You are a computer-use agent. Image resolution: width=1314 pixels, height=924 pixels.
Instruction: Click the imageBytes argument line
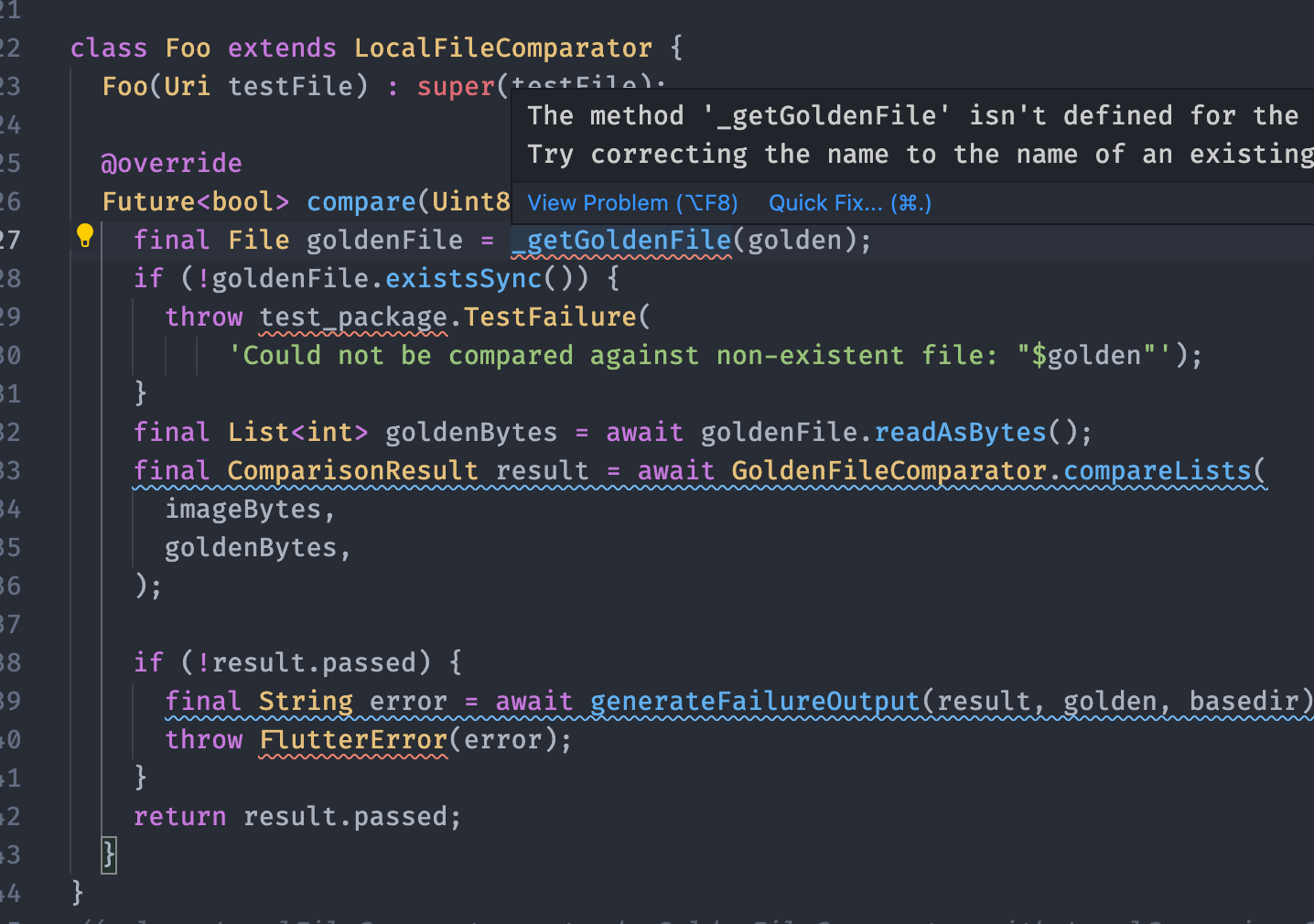click(x=250, y=510)
